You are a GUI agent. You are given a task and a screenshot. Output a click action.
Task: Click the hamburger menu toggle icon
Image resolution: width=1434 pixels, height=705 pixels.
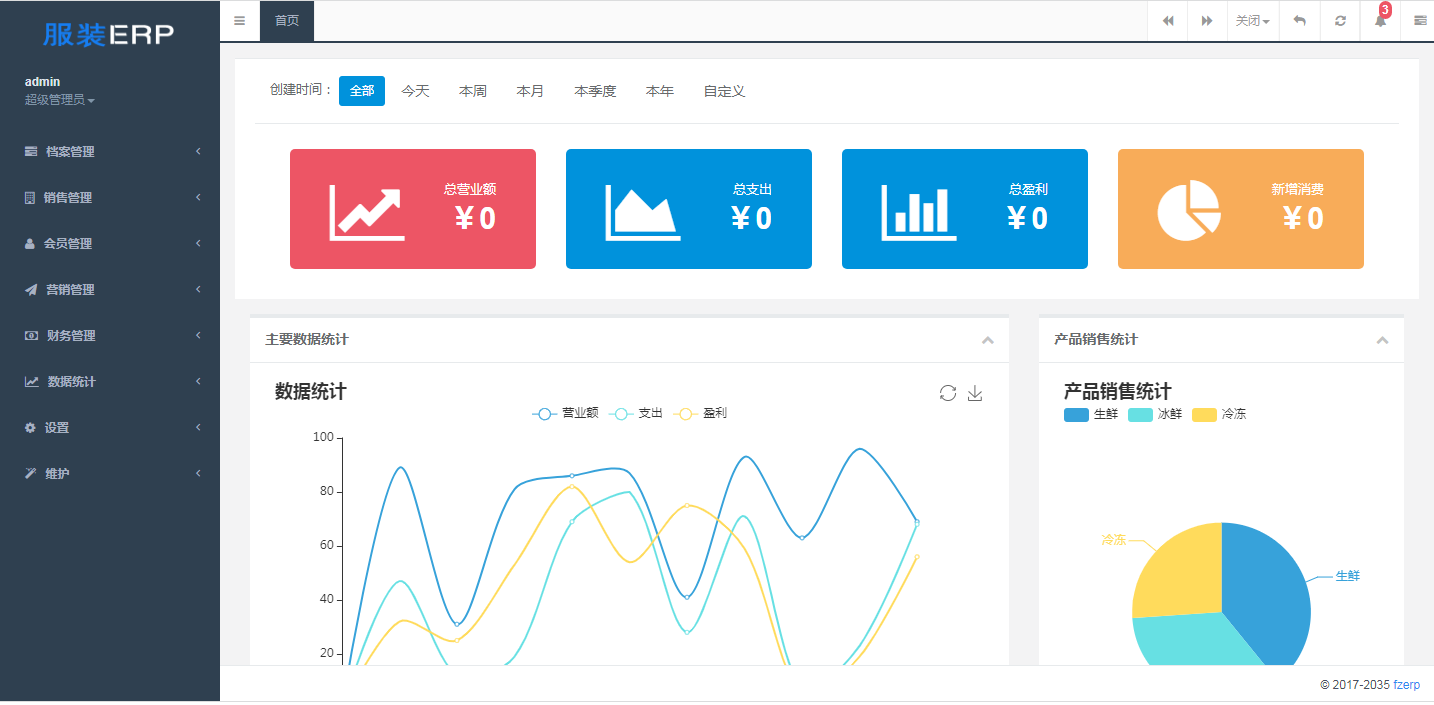coord(239,21)
